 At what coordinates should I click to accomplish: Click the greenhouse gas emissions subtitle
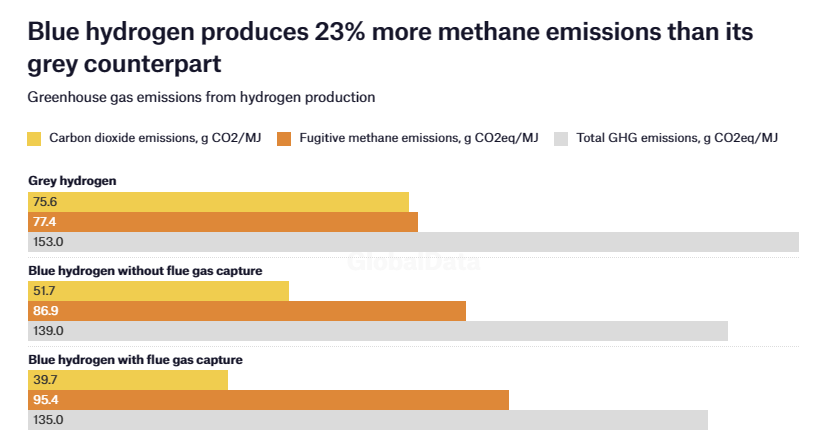coord(201,97)
